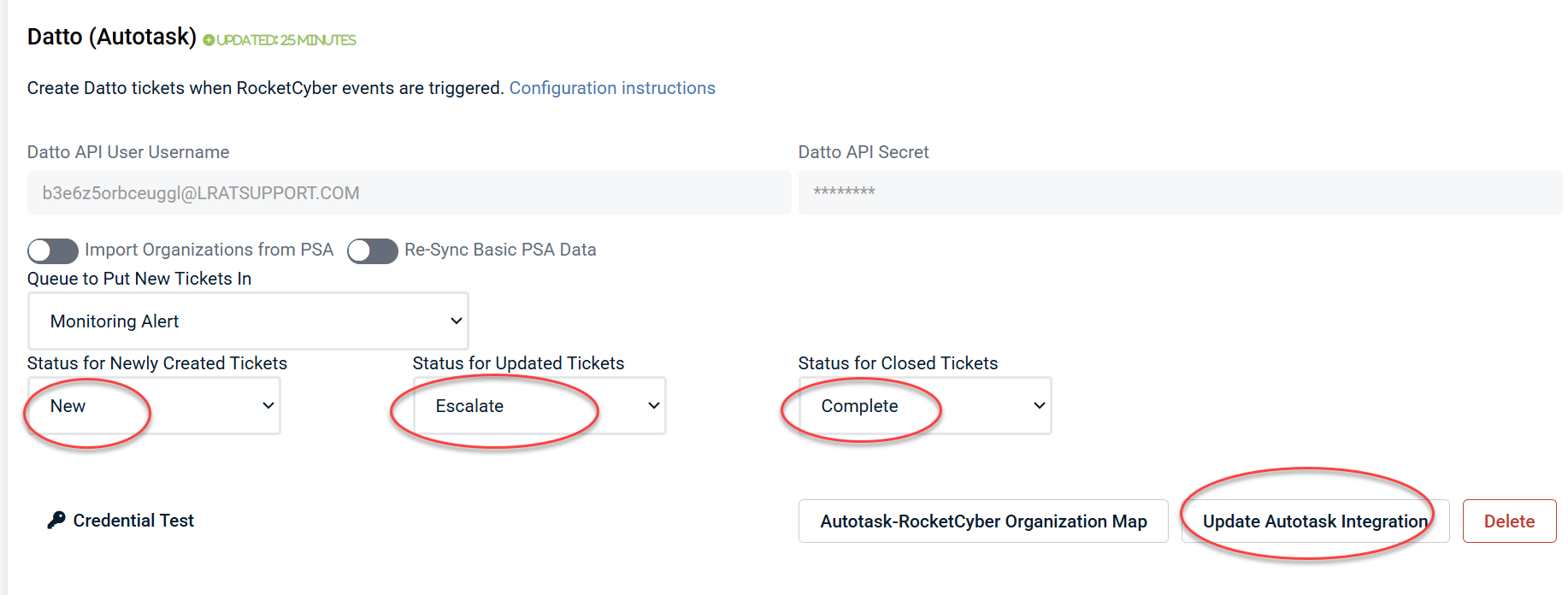The image size is (1568, 595).
Task: Open the Autotask-RocketCyber Organization Map
Action: pyautogui.click(x=983, y=521)
